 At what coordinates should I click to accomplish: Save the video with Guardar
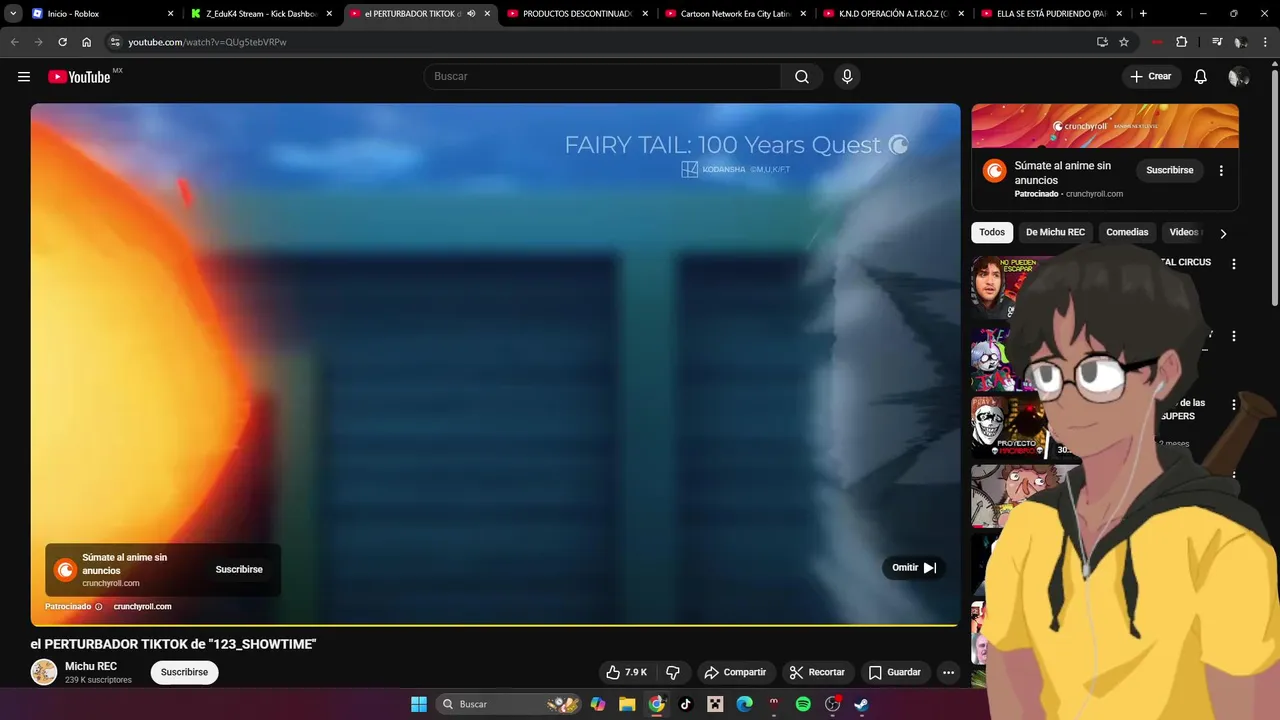894,672
